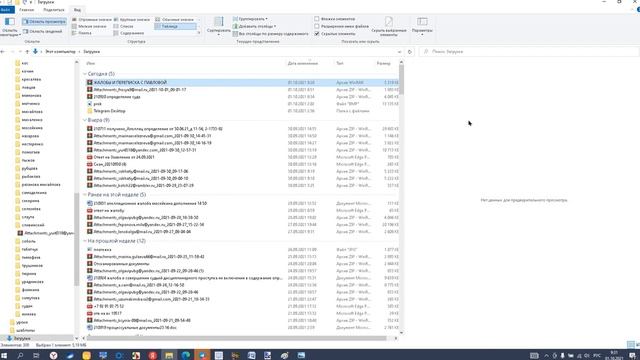Collapse the Сегодня (5) group
Screen dimensions: 640x360
85,74
